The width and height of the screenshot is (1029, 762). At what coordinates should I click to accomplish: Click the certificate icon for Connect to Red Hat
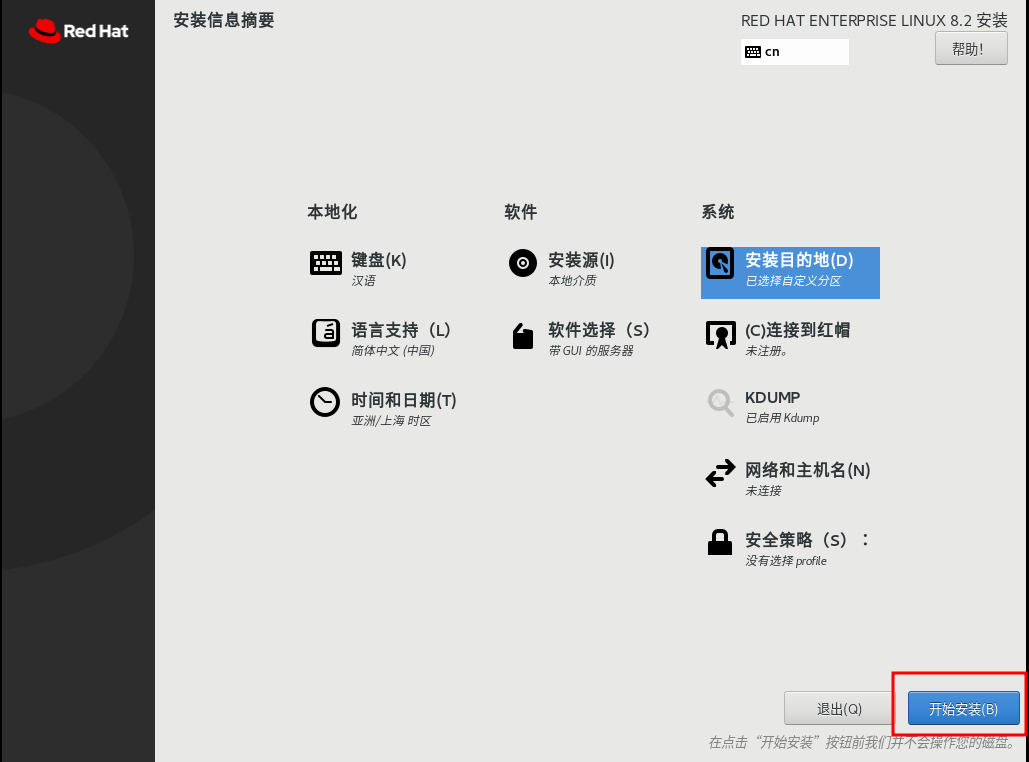click(x=721, y=335)
